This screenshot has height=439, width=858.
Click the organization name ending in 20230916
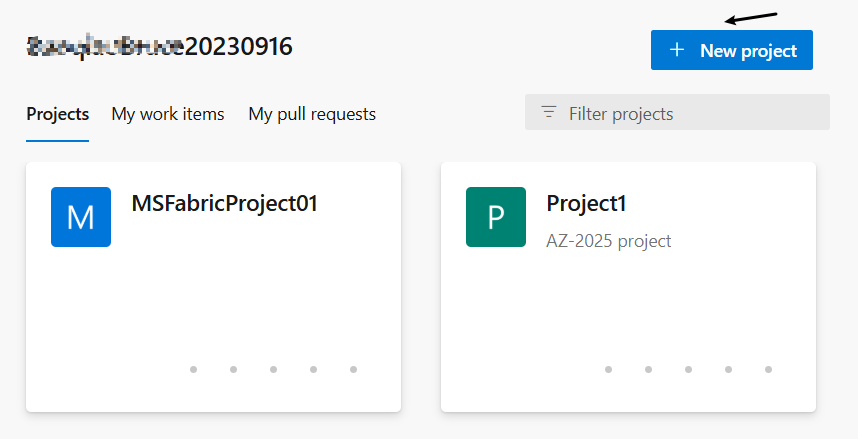[159, 47]
